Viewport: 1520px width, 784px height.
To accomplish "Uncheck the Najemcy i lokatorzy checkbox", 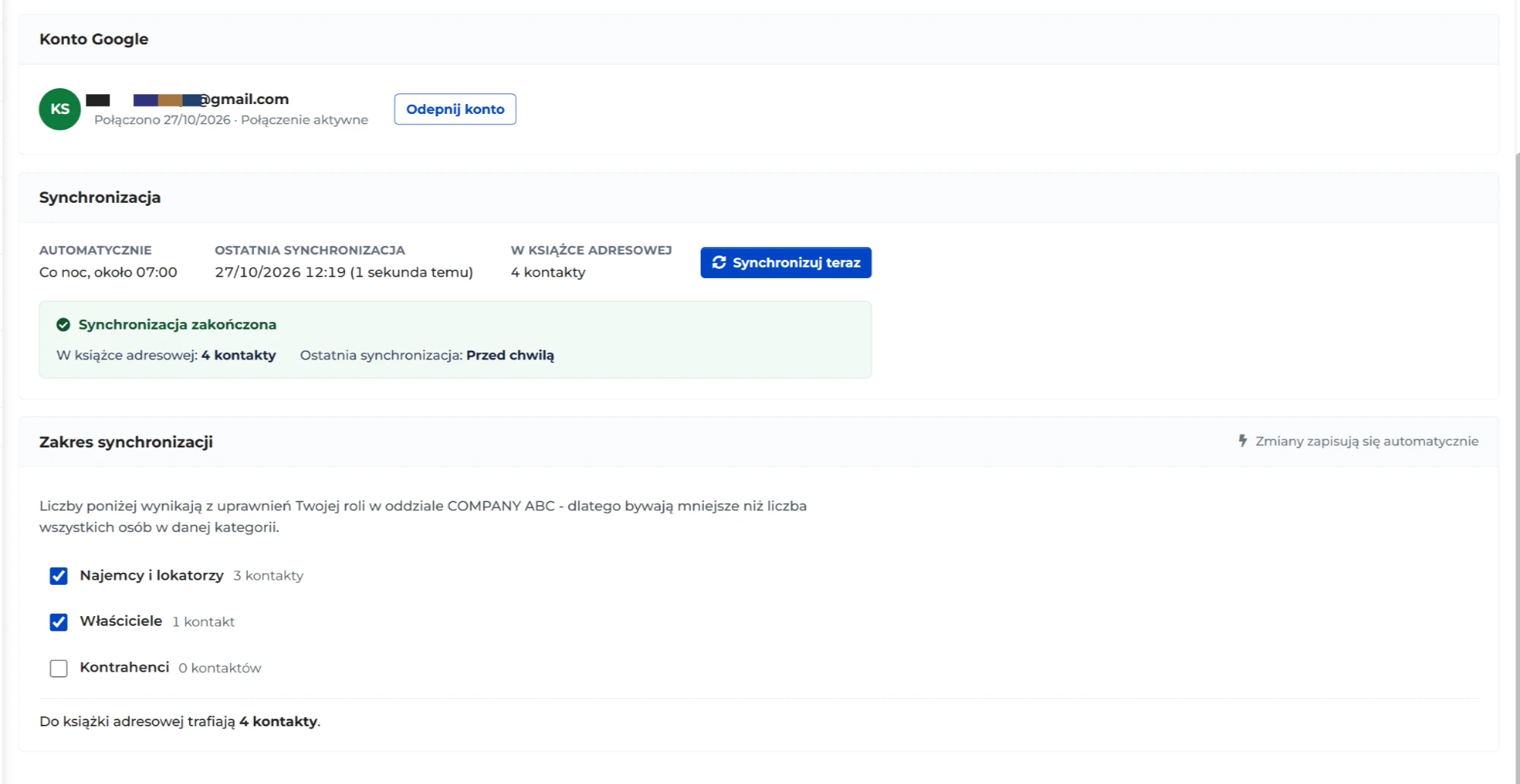I will coord(59,577).
